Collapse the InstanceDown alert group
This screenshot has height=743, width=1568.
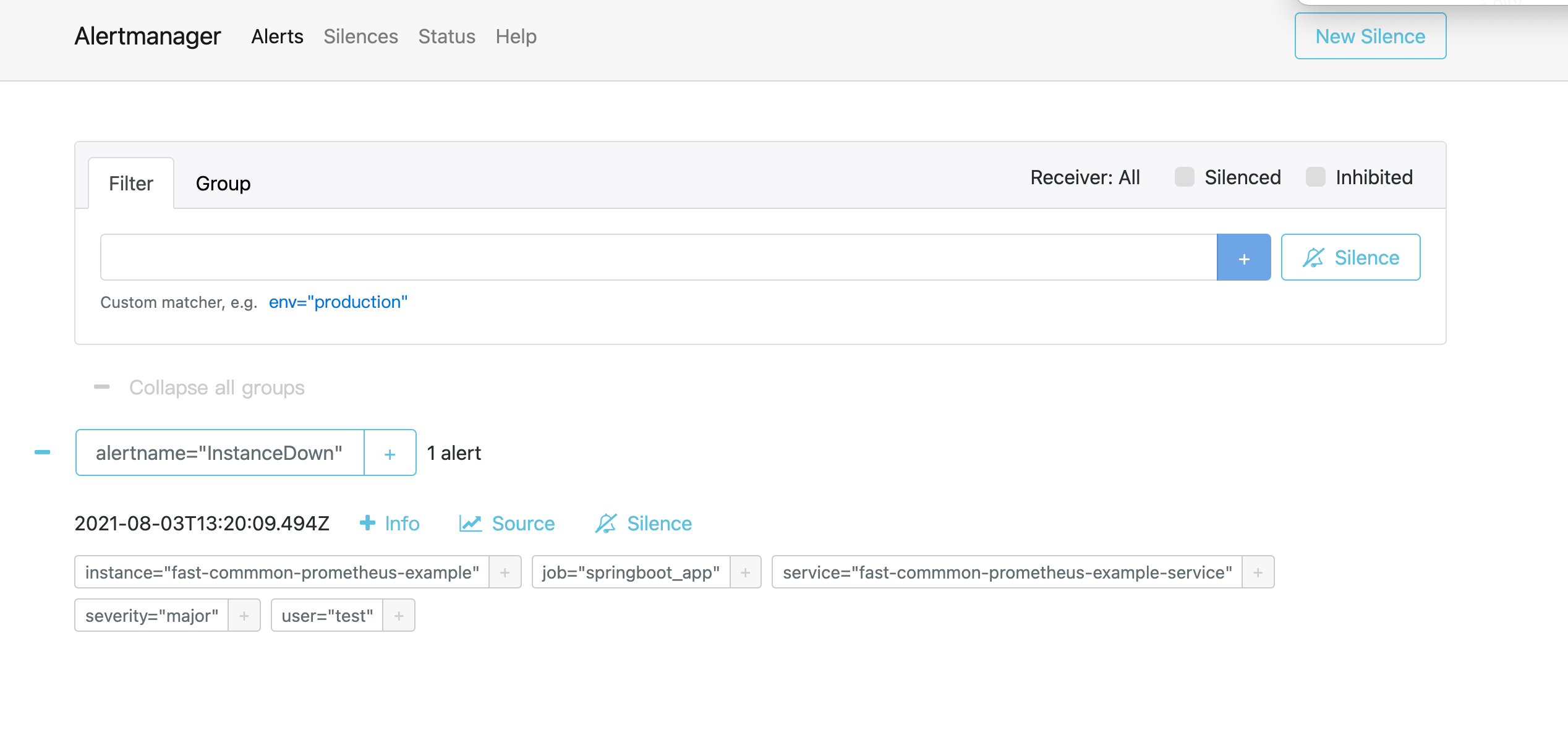point(42,452)
